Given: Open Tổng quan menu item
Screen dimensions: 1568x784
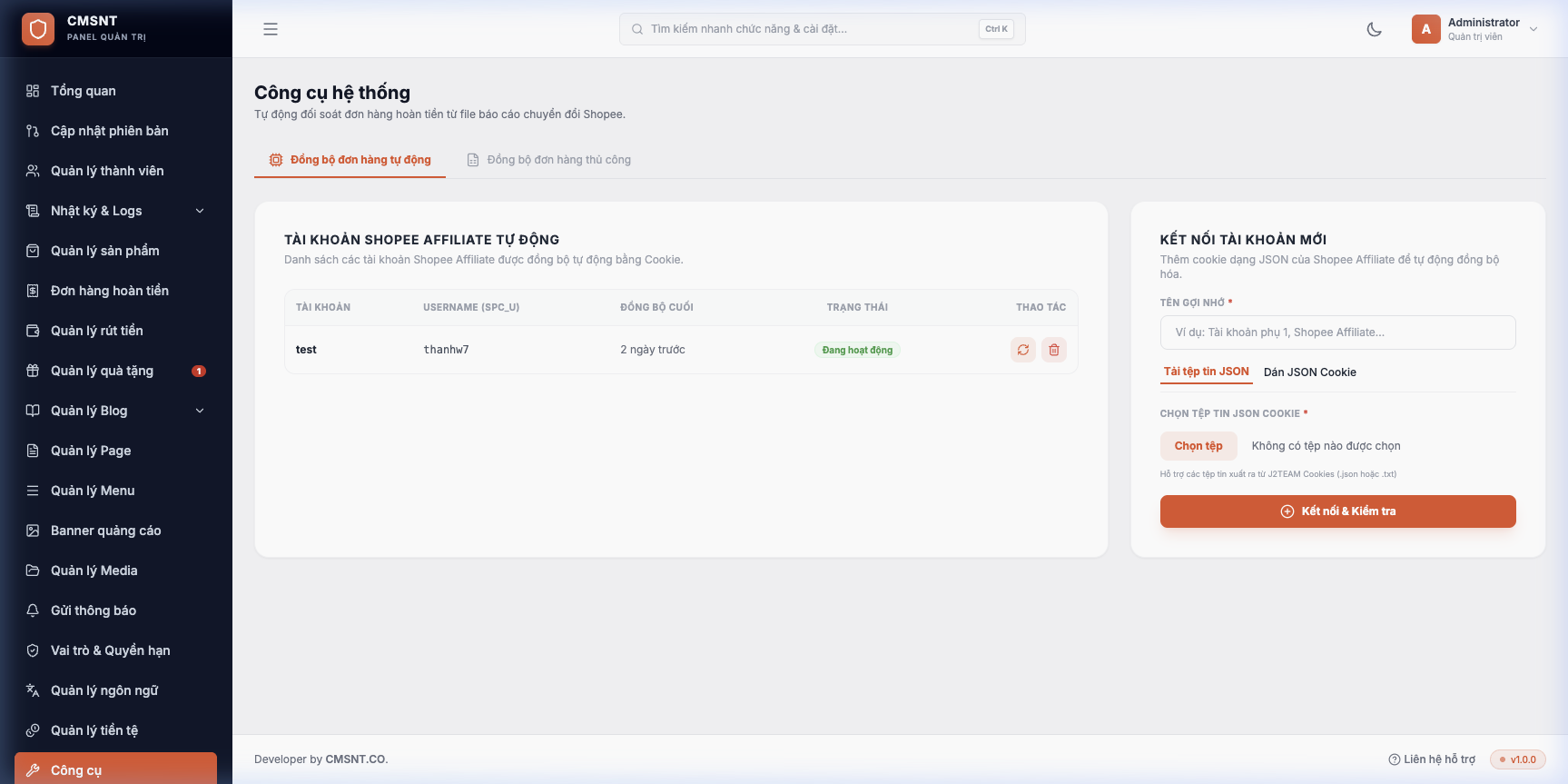Looking at the screenshot, I should (x=115, y=91).
